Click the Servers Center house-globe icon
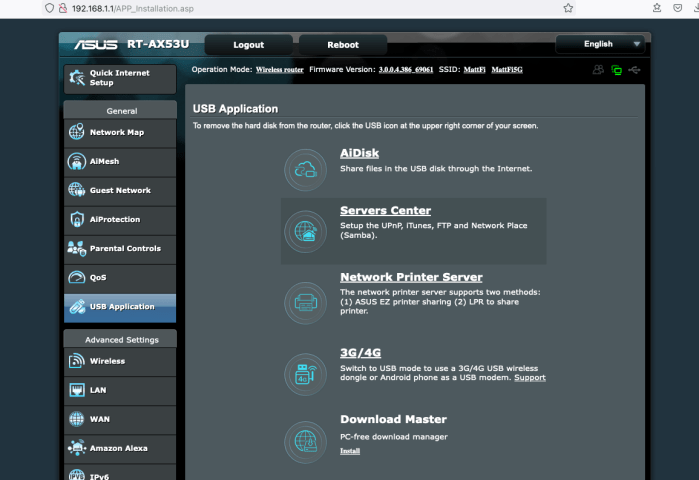The height and width of the screenshot is (480, 699). pyautogui.click(x=305, y=232)
